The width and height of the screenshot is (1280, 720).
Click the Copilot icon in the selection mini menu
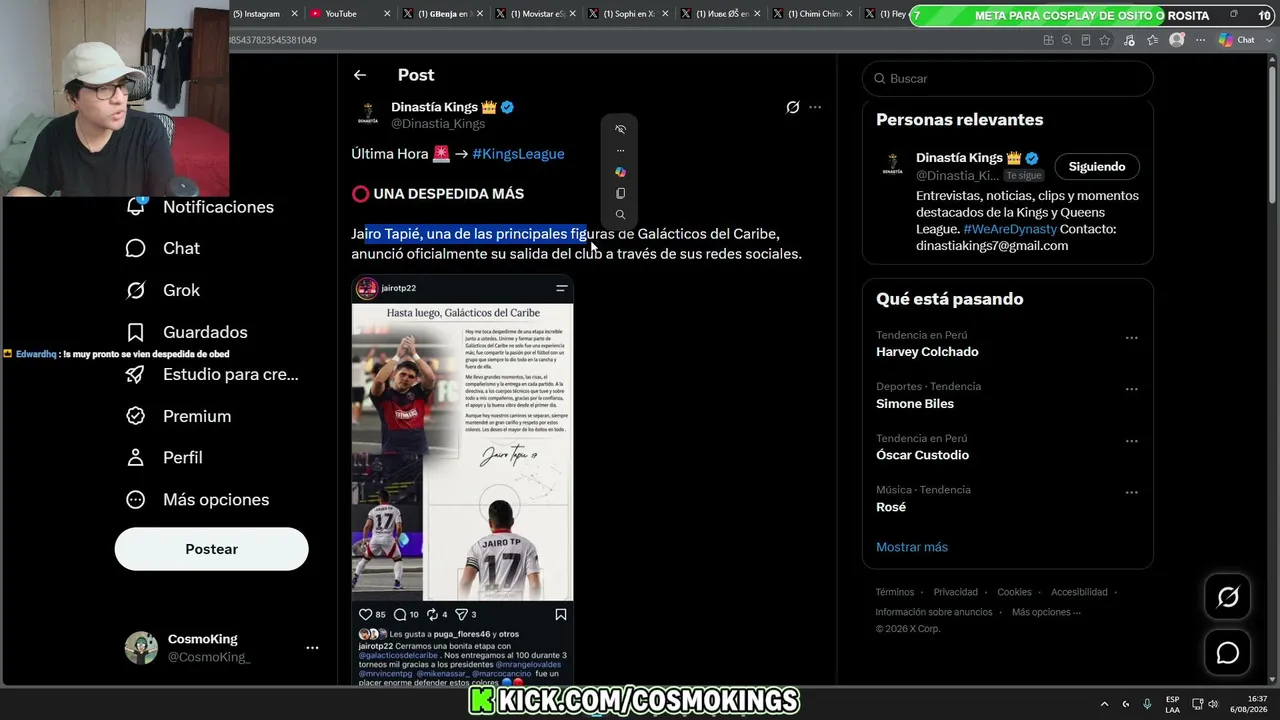620,172
